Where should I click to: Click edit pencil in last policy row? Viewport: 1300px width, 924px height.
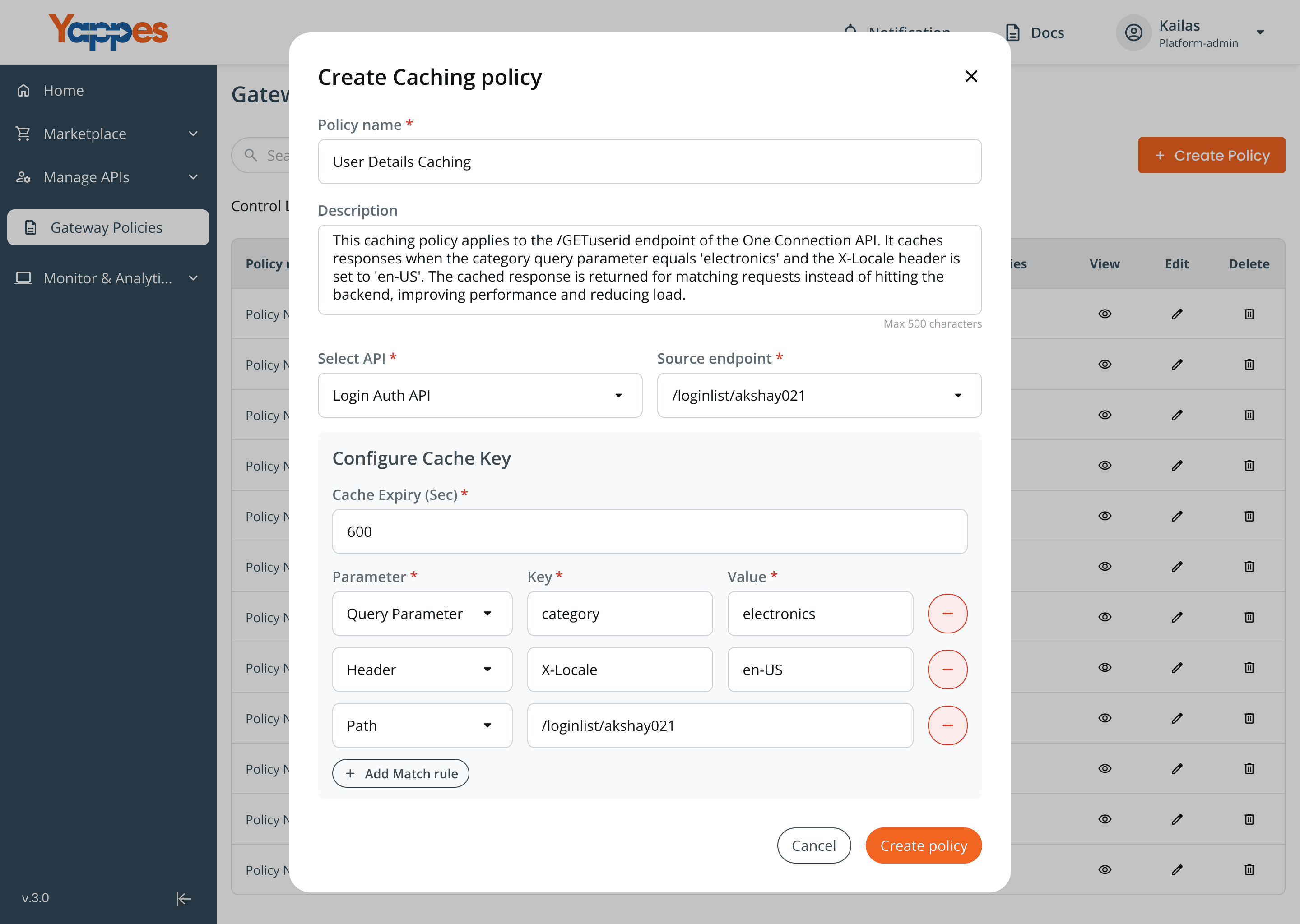tap(1177, 869)
